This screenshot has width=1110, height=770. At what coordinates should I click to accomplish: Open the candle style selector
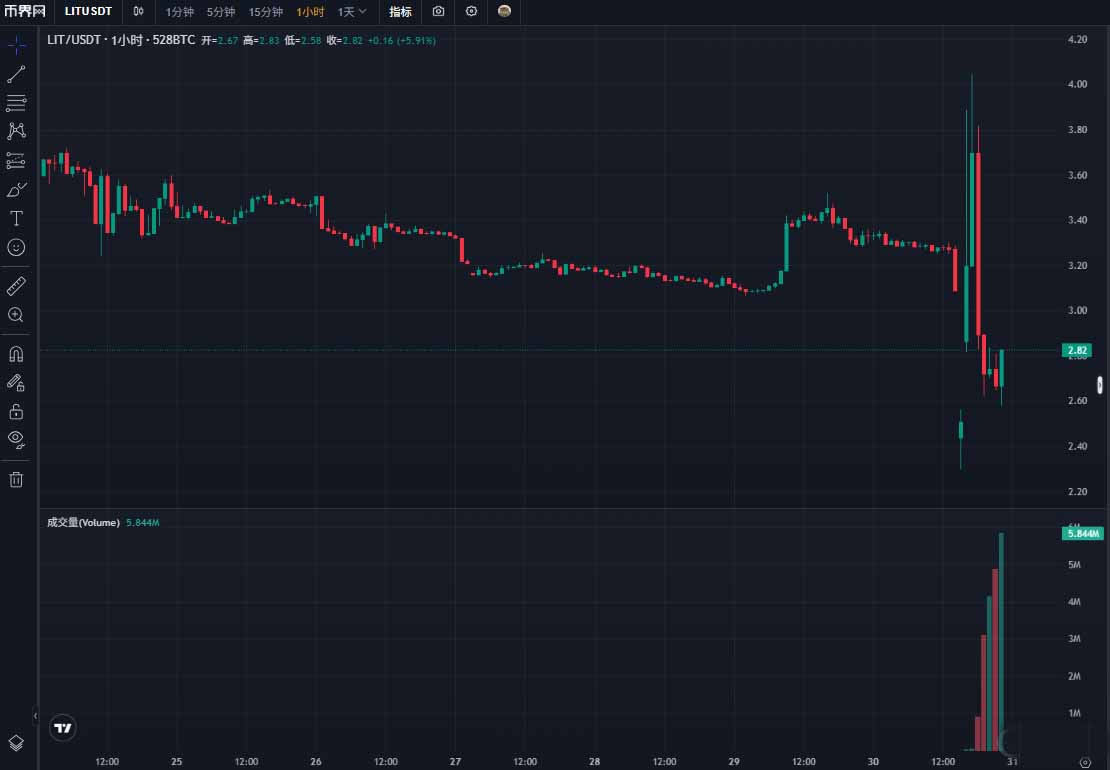pos(138,12)
